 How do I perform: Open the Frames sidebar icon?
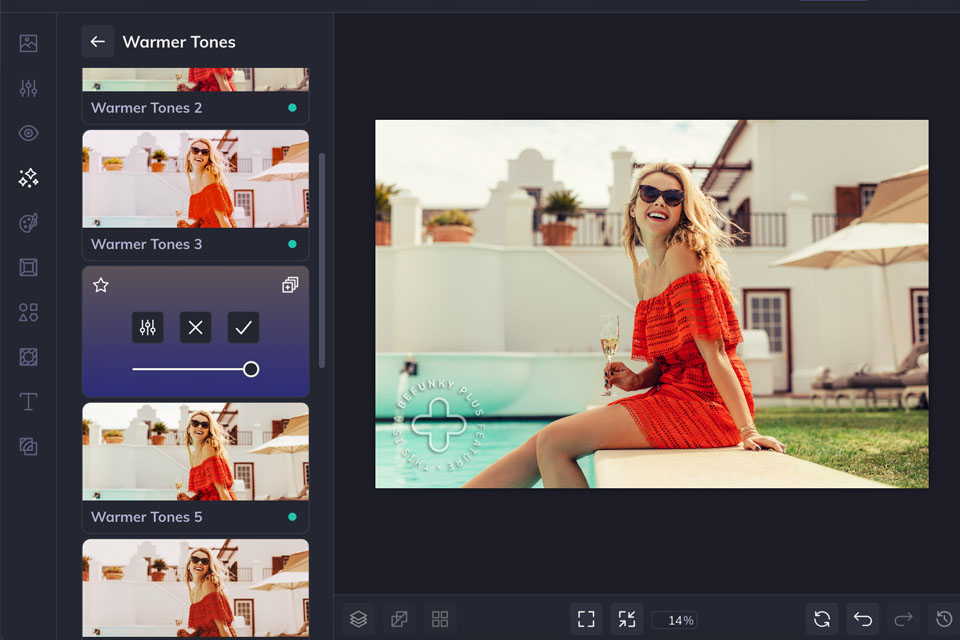click(28, 267)
